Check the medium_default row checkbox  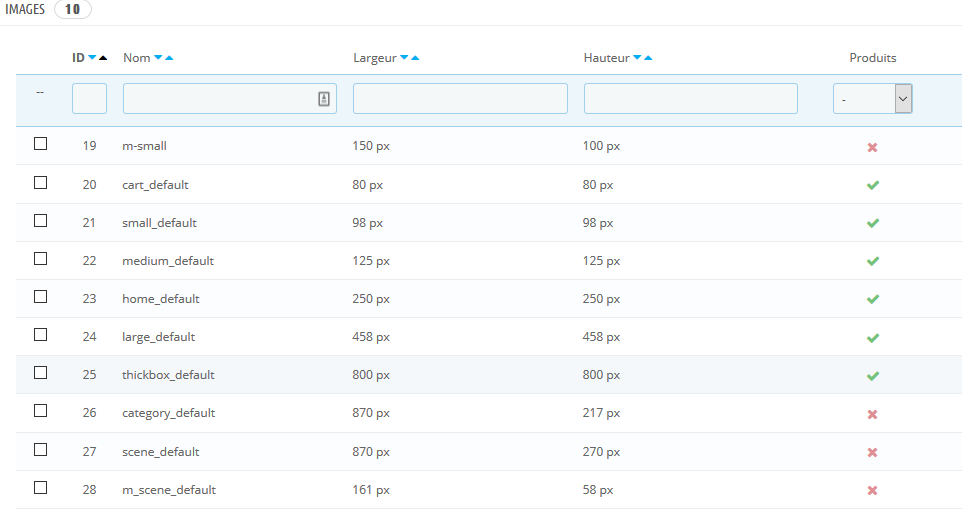click(40, 259)
